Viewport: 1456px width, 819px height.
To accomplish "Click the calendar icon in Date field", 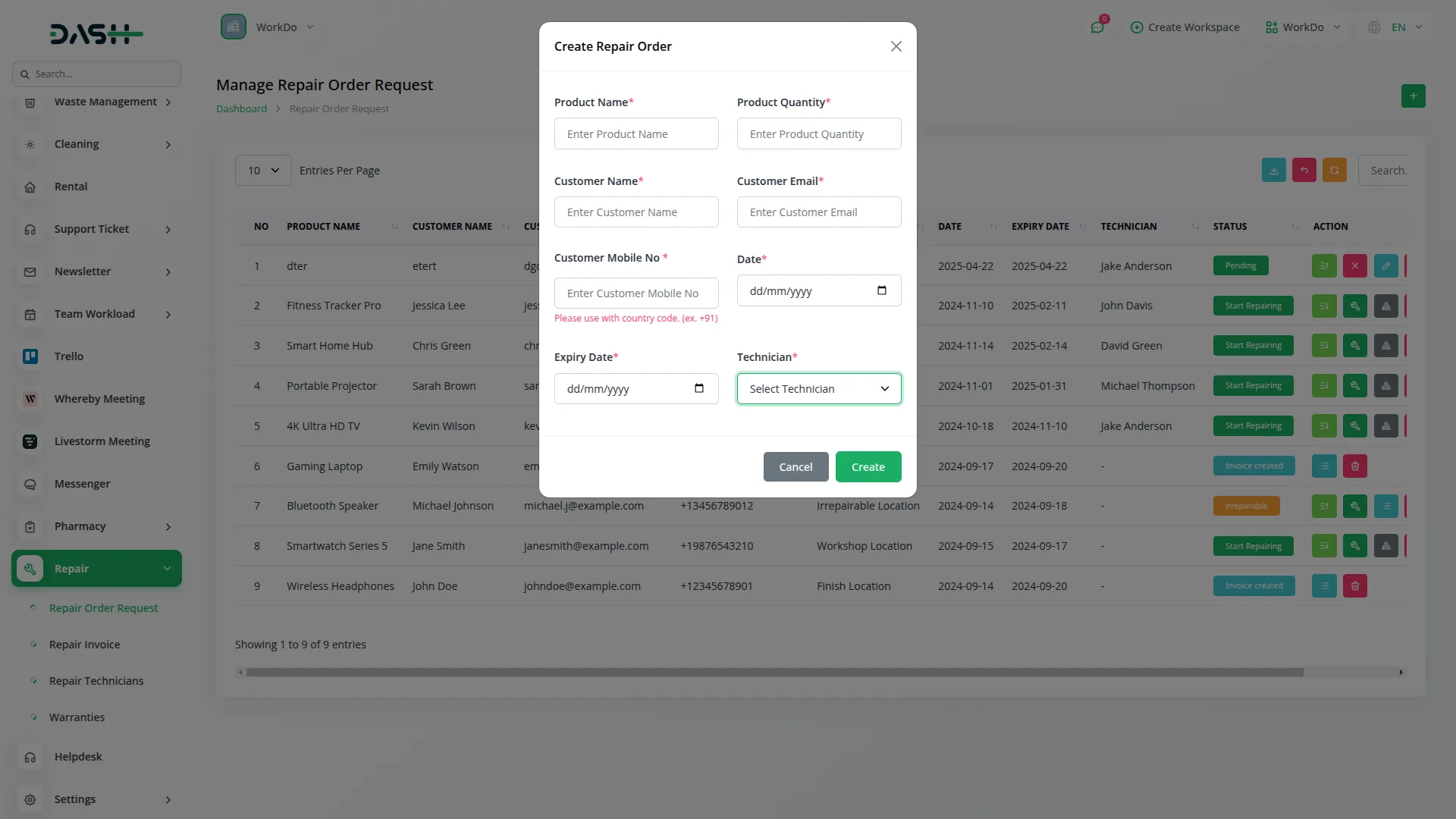I will click(x=881, y=290).
